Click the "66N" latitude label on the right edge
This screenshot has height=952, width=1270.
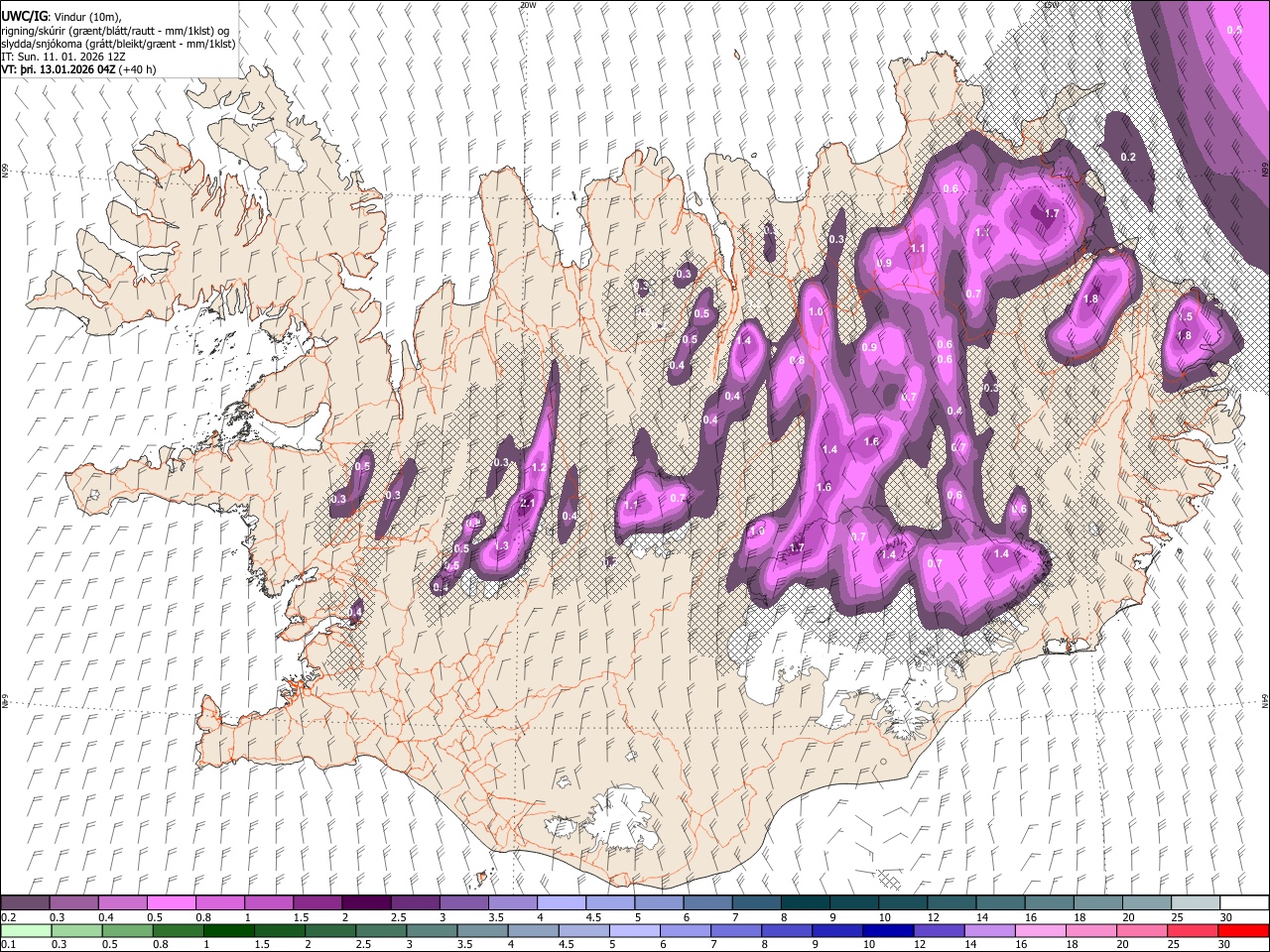(1265, 169)
